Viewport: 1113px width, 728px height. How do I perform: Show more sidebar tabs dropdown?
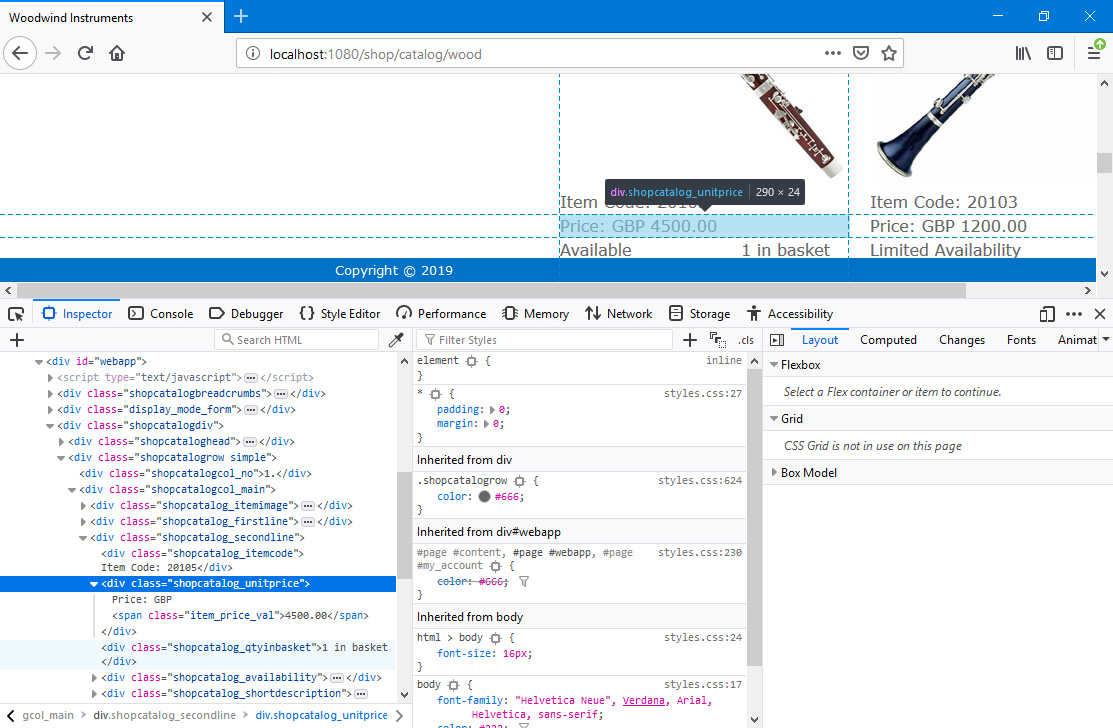(1105, 339)
